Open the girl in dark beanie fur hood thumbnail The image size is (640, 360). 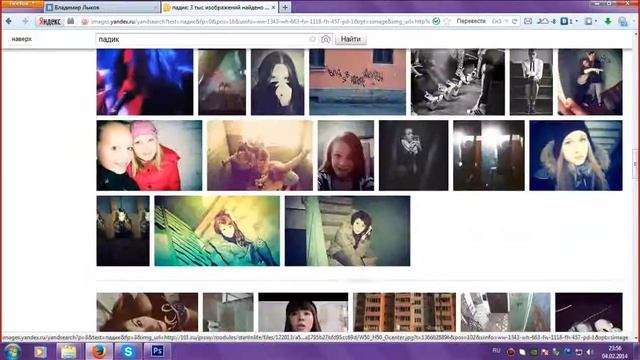tap(576, 155)
